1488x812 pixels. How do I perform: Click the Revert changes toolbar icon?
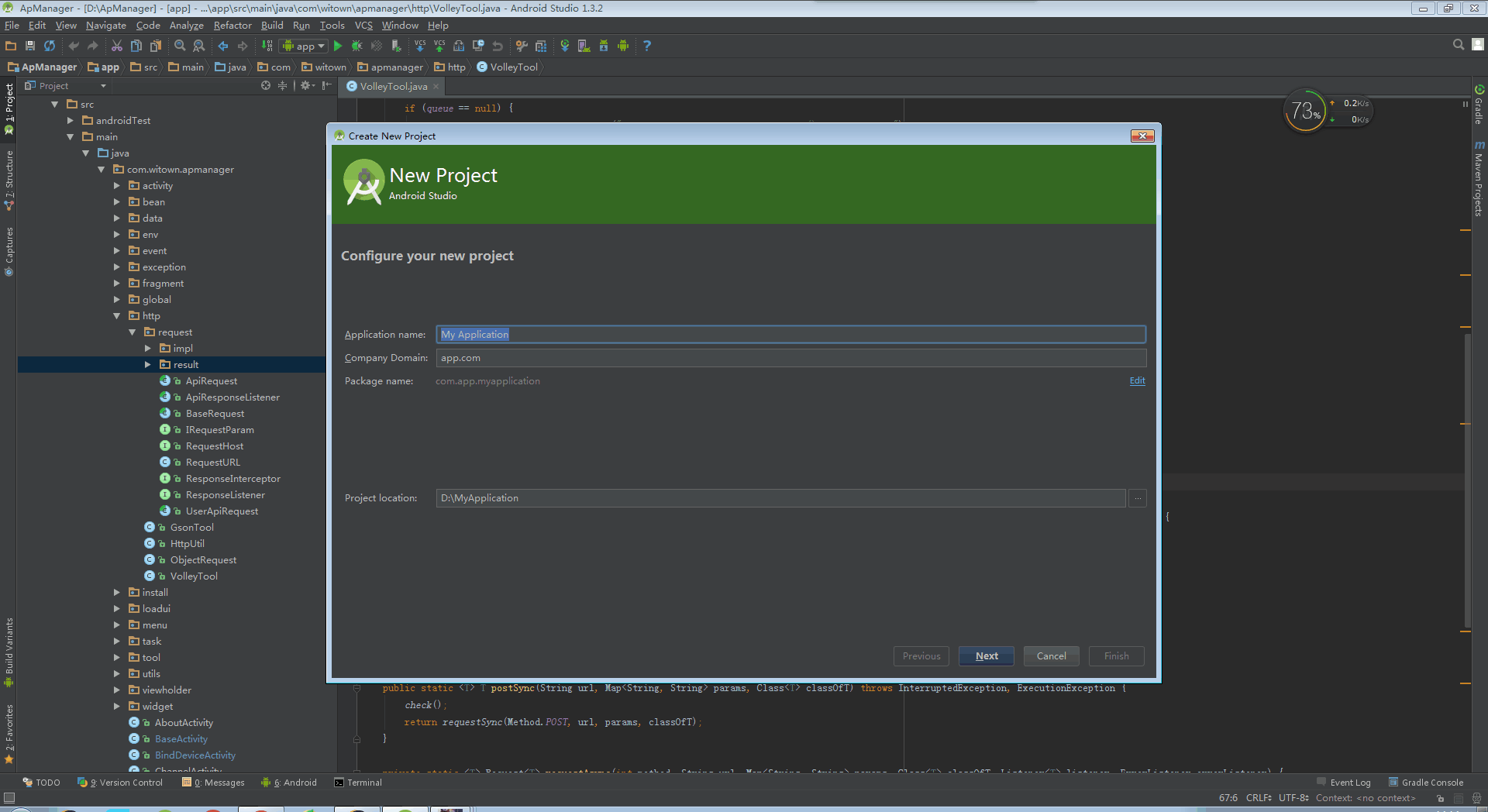(498, 46)
